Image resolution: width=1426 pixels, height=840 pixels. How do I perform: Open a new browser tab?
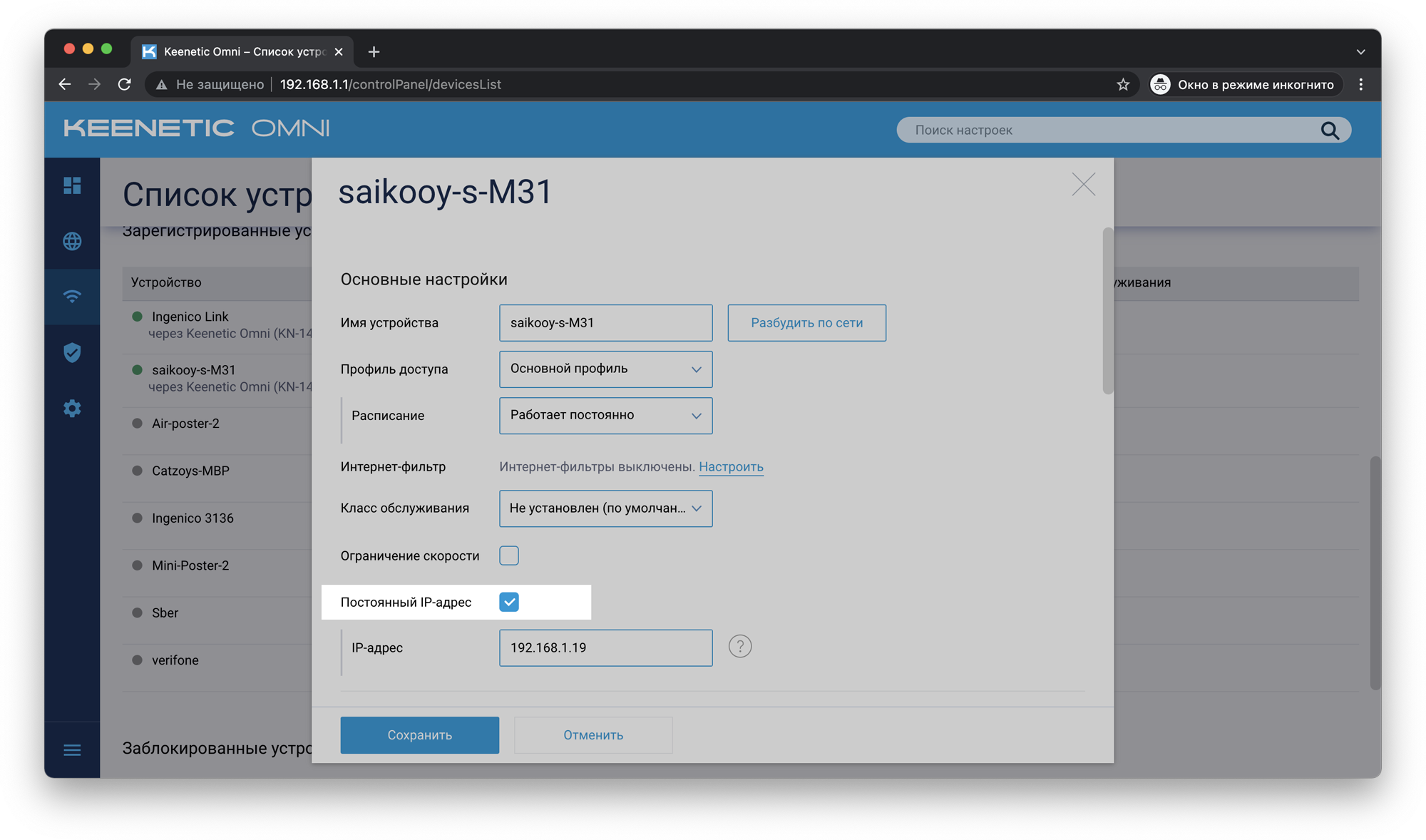pos(374,51)
